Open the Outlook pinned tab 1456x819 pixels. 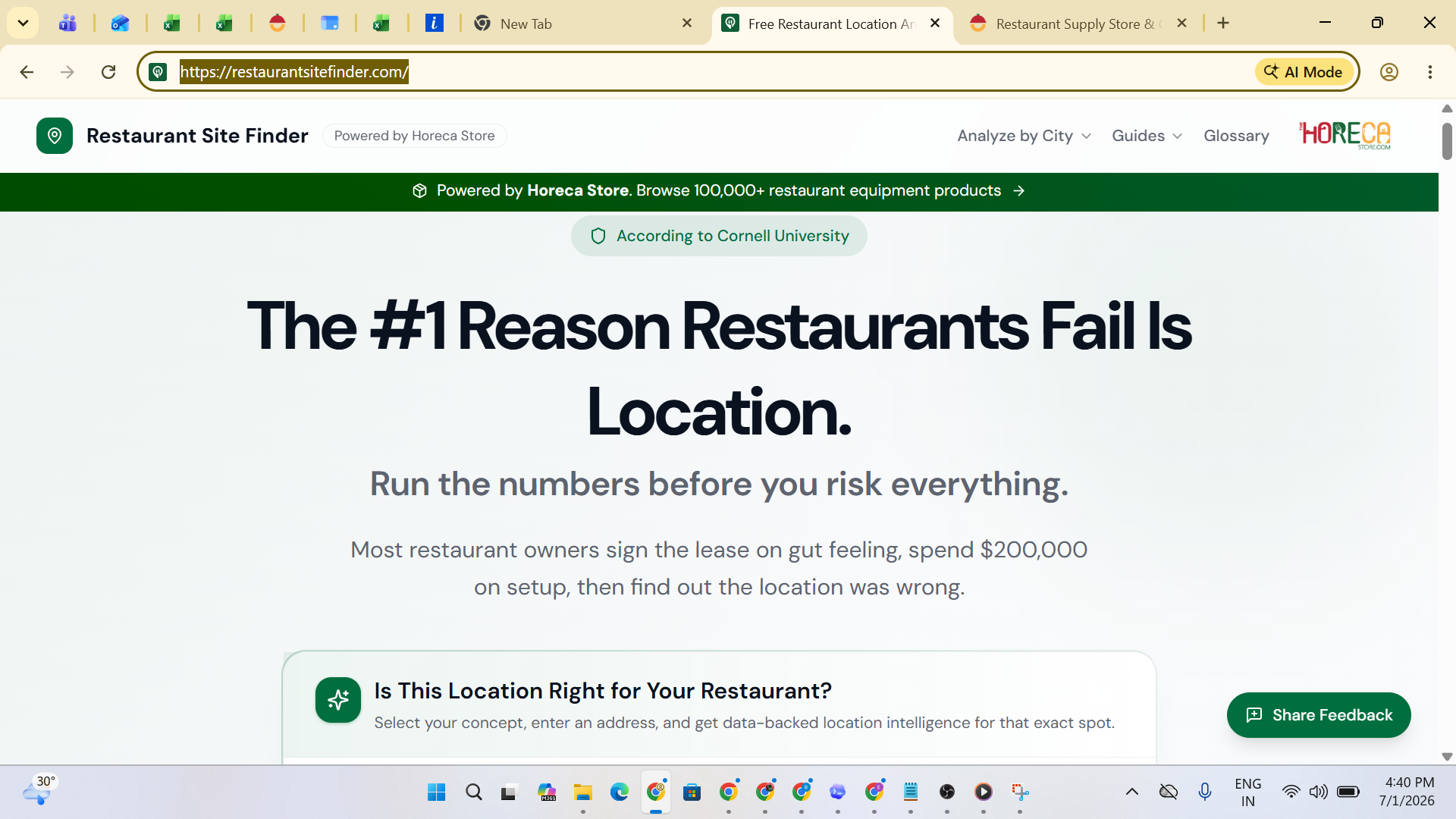point(120,24)
